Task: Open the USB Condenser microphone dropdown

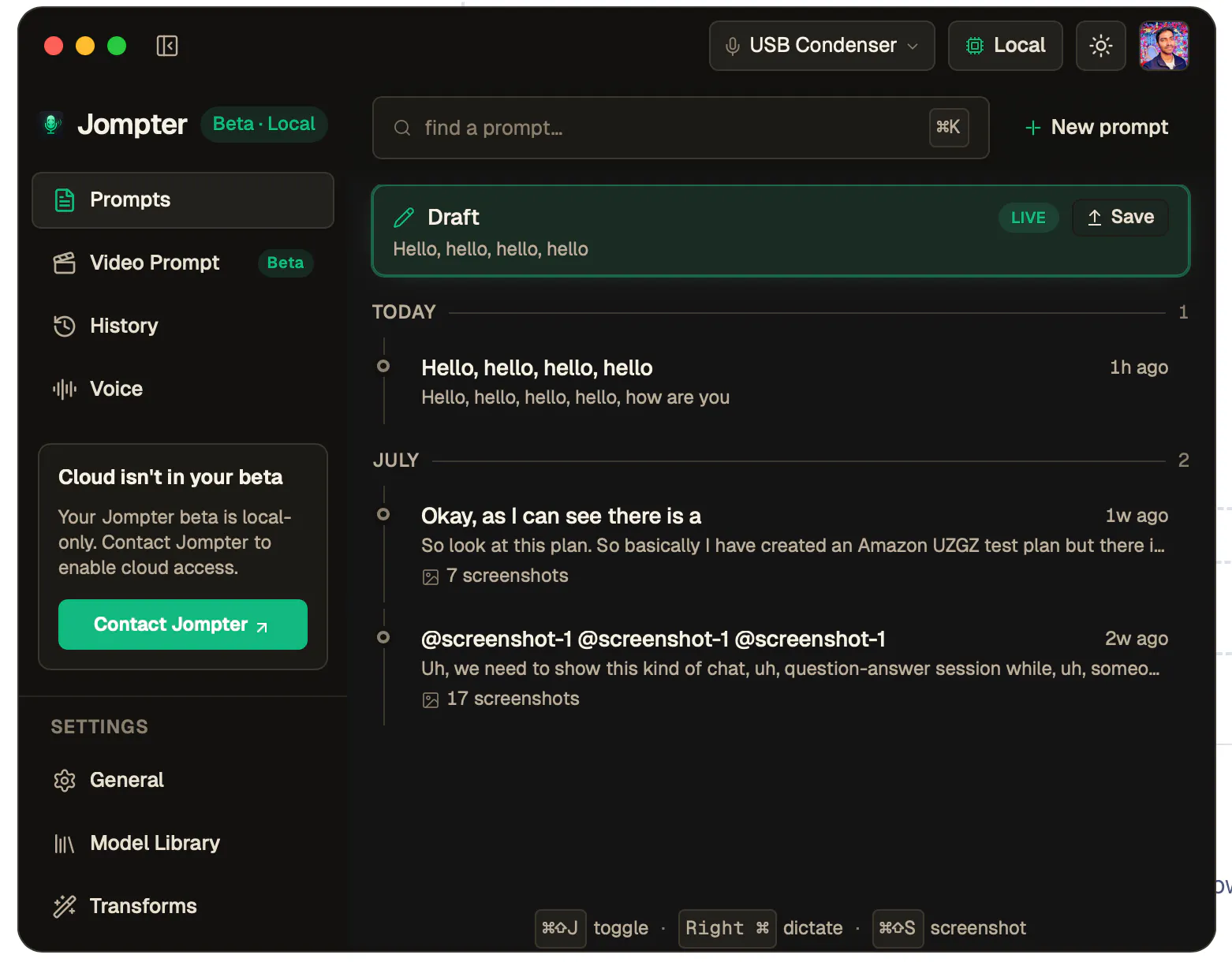Action: (x=822, y=46)
